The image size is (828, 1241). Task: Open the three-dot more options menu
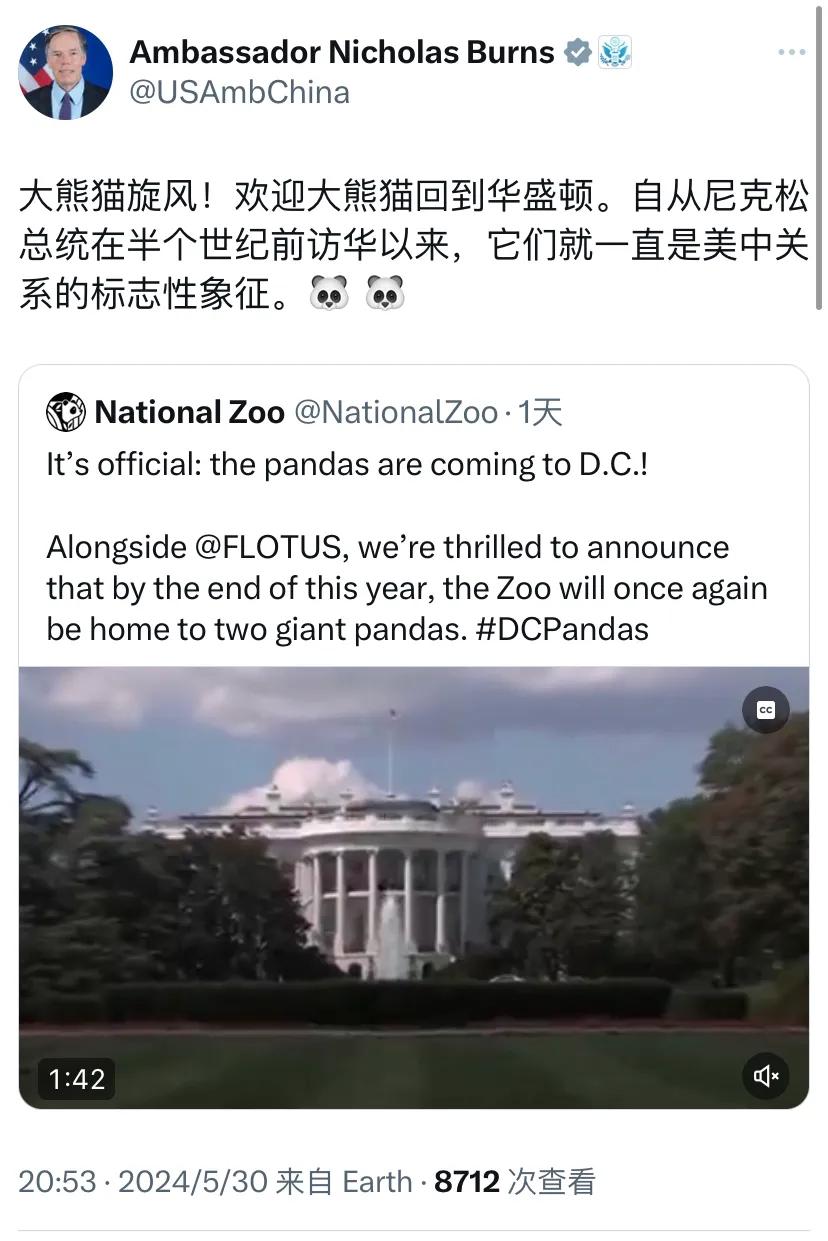(x=792, y=52)
